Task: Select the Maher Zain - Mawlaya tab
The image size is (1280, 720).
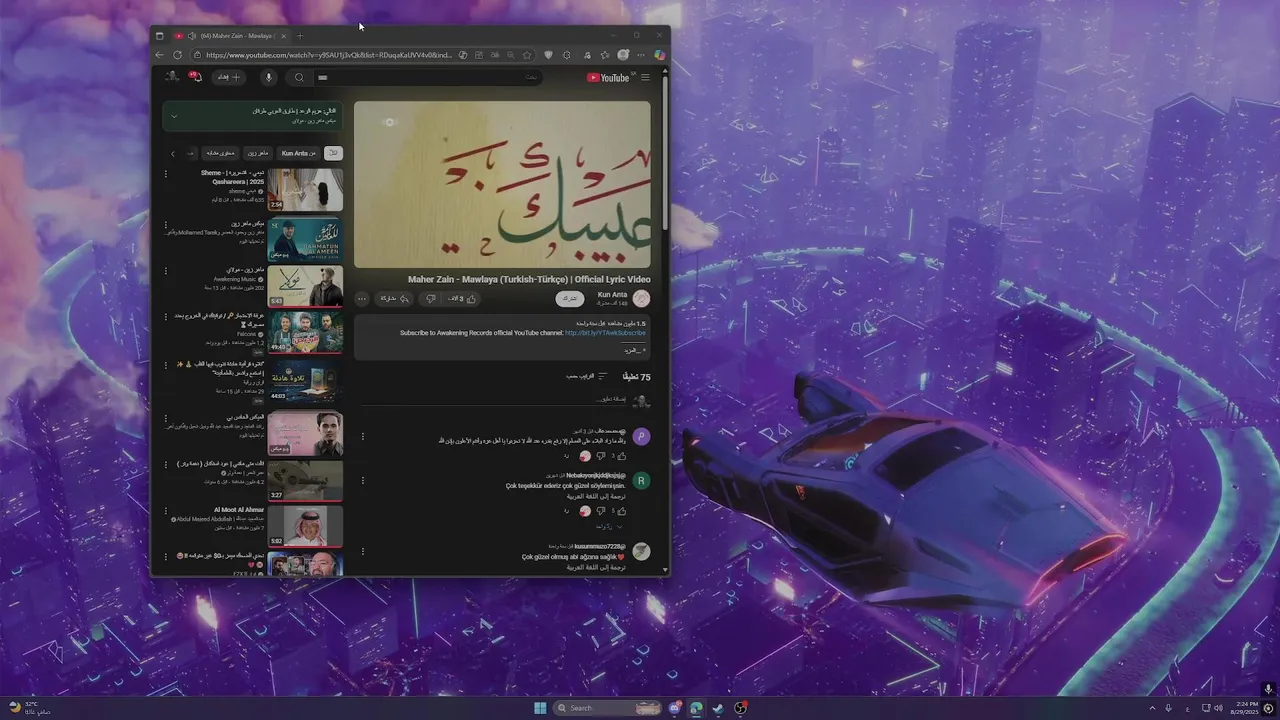Action: click(x=230, y=36)
